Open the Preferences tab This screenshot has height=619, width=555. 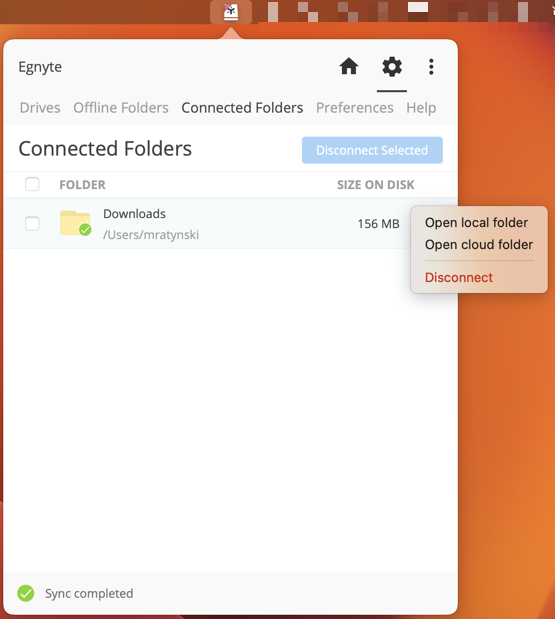coord(354,108)
